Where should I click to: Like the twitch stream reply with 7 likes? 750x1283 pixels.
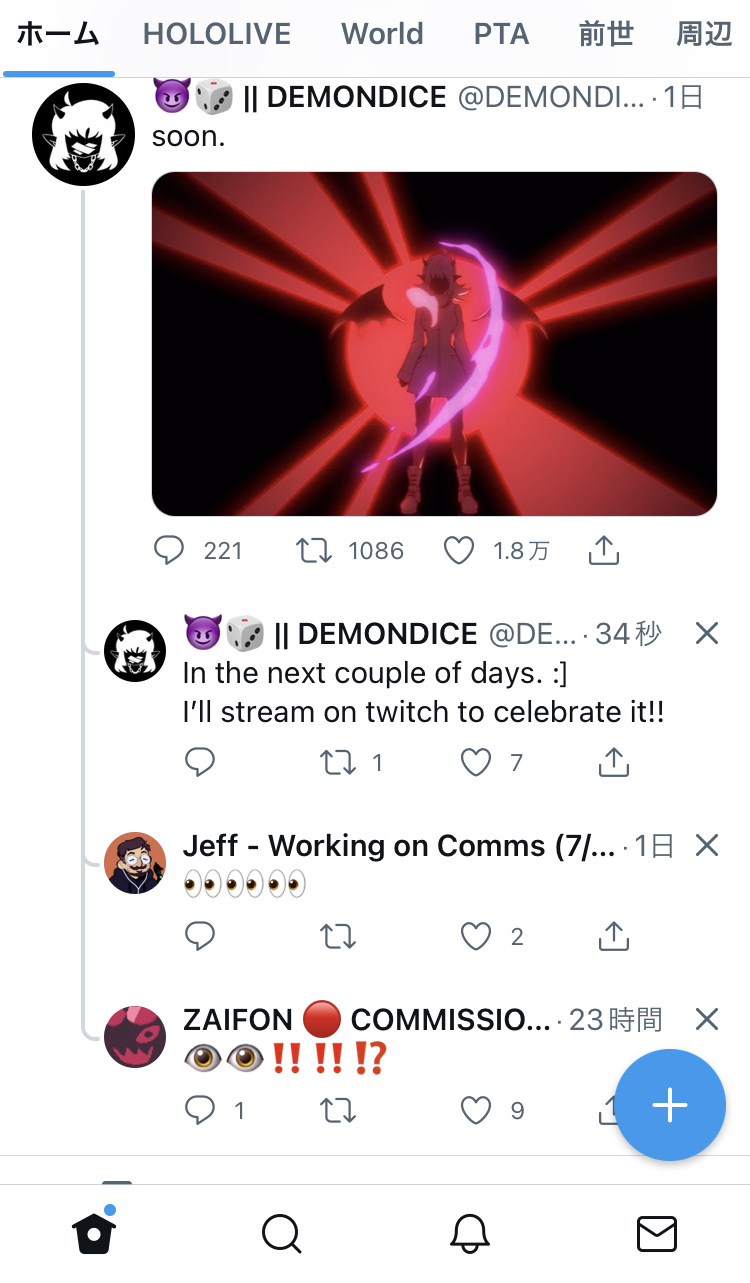click(476, 763)
